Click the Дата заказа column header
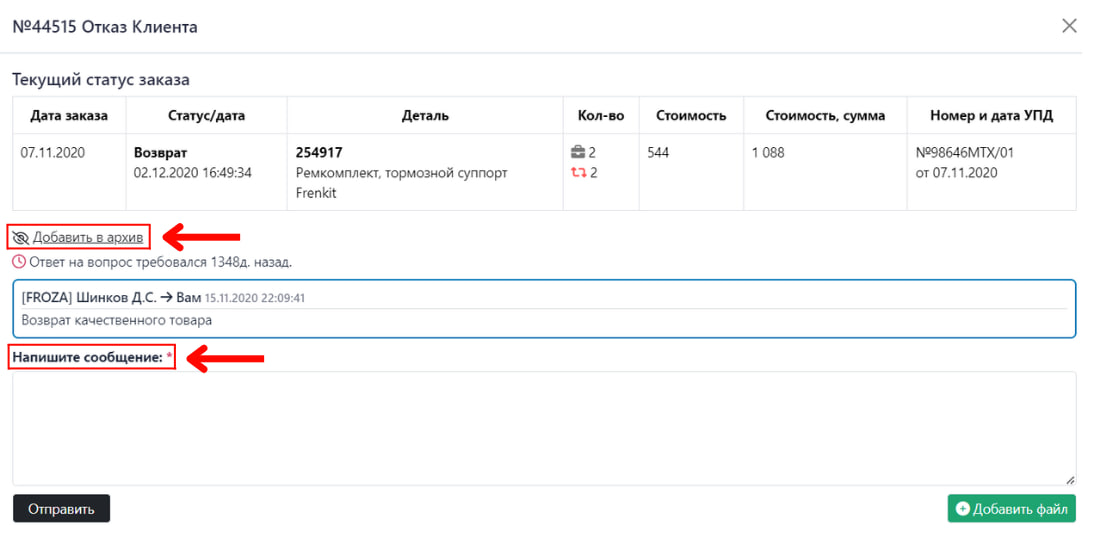This screenshot has height=537, width=1098. [x=69, y=116]
